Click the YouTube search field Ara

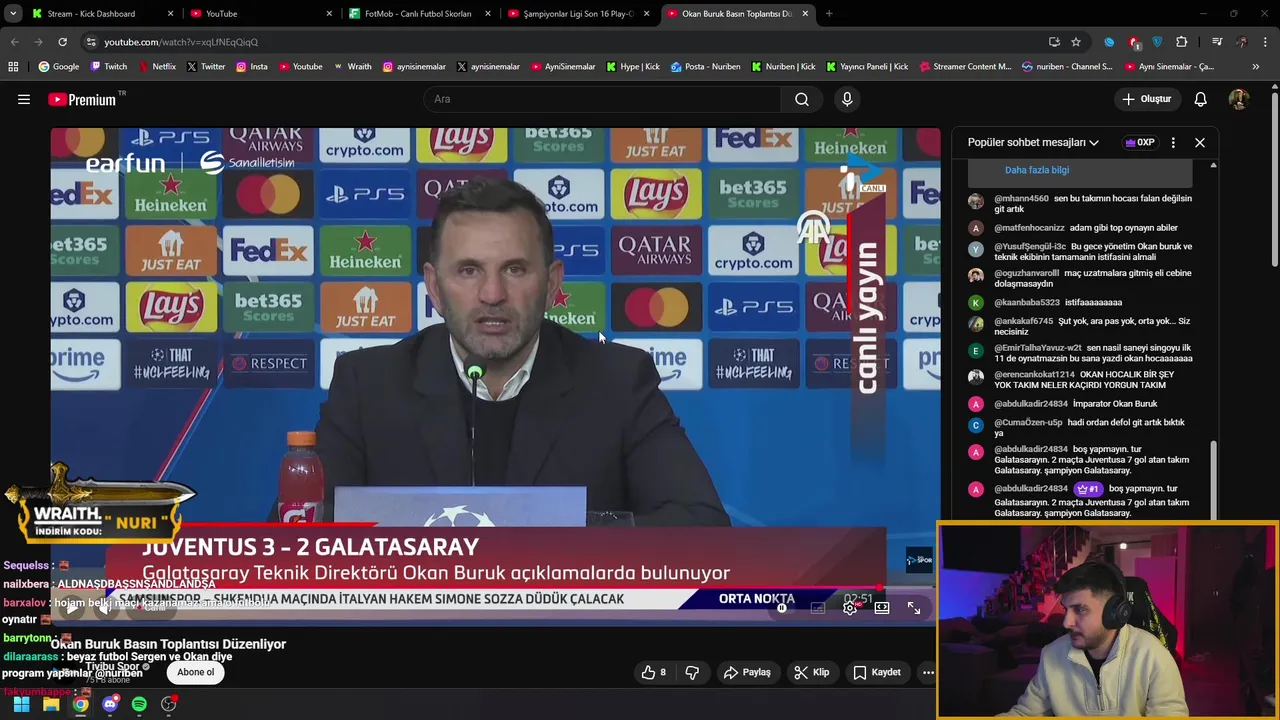click(603, 99)
